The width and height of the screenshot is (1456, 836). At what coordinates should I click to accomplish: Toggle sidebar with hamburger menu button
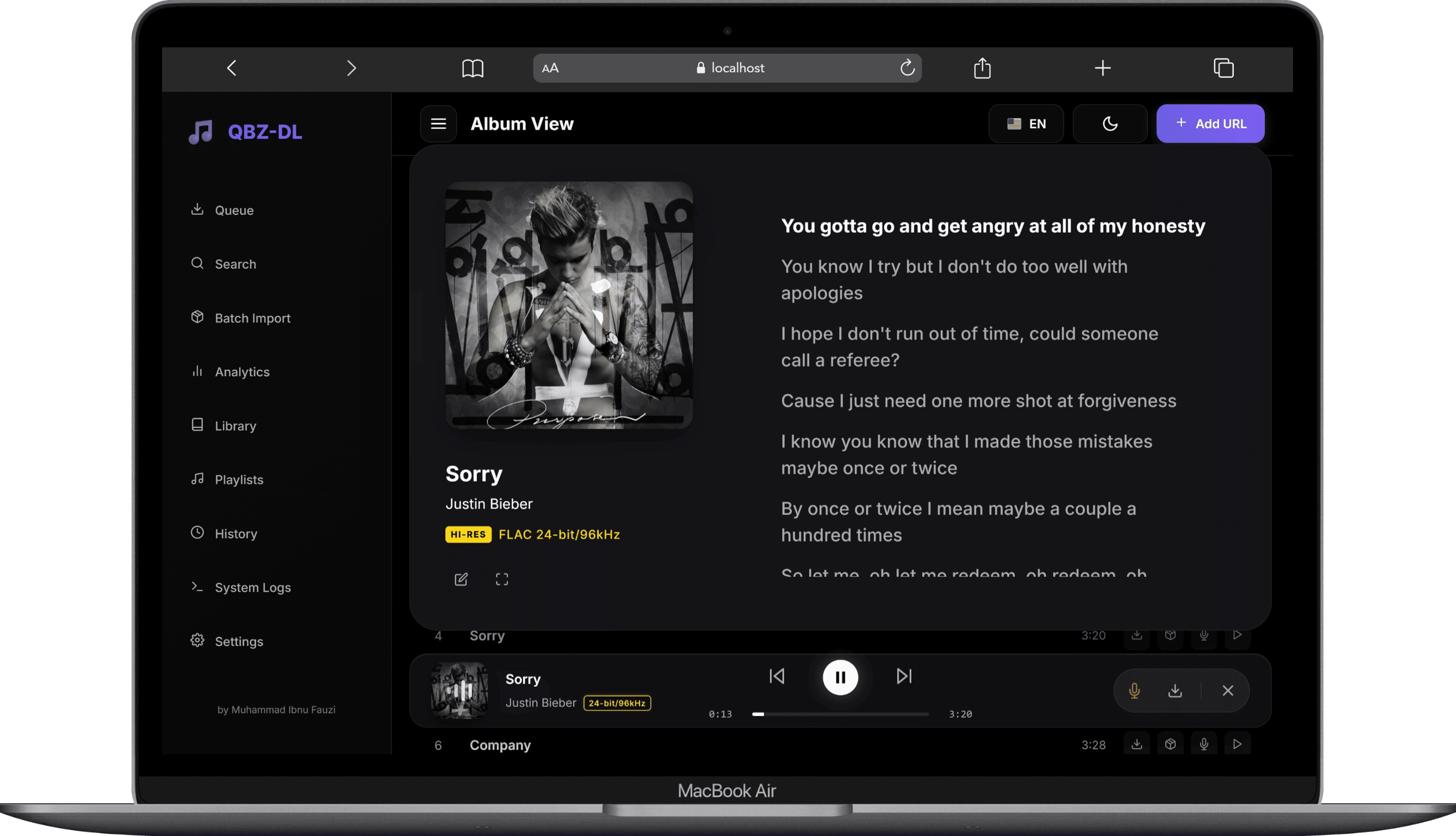[439, 123]
